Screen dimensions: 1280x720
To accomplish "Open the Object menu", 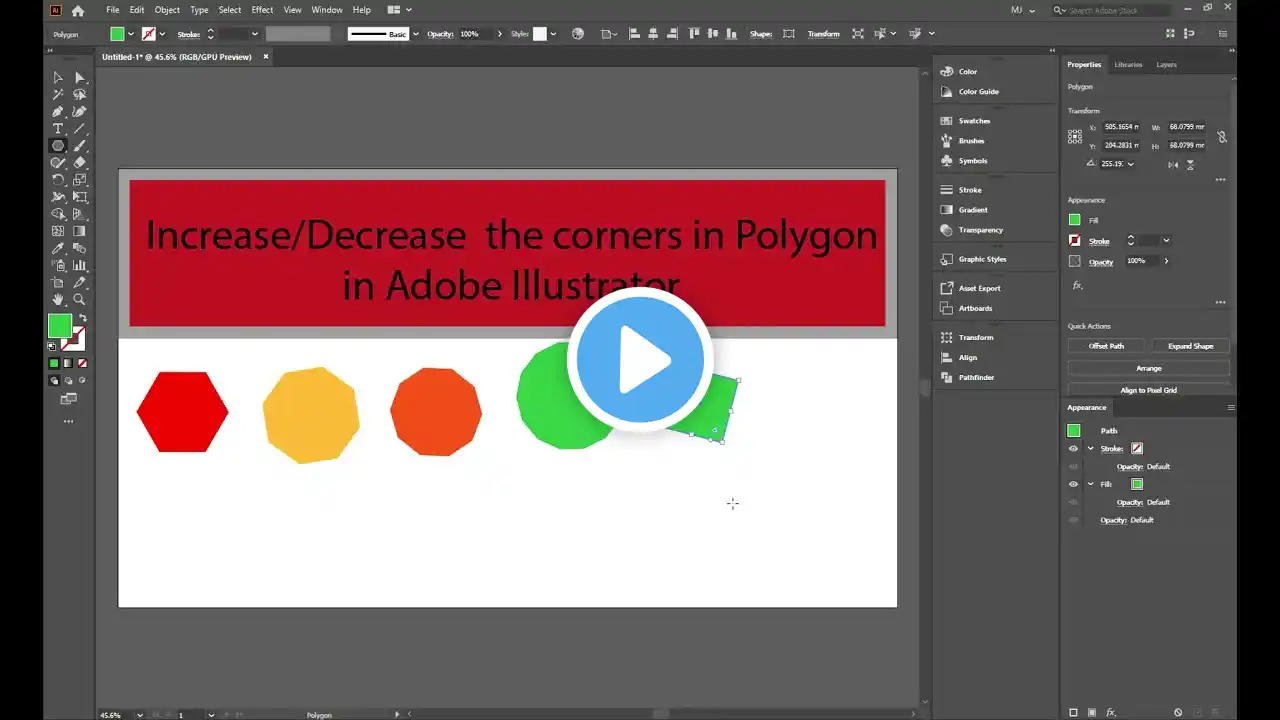I will [x=167, y=10].
